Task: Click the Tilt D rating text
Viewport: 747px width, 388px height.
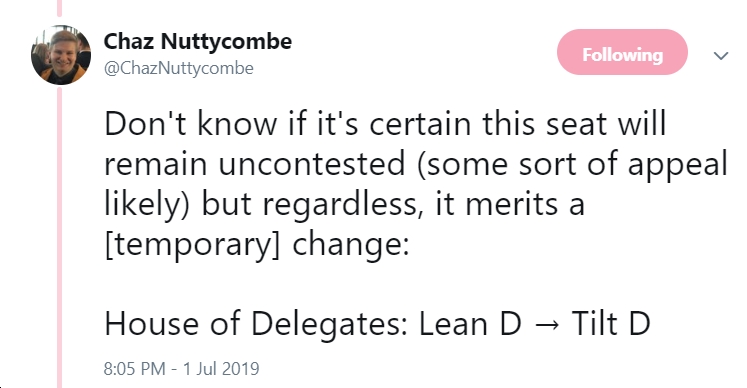Action: tap(611, 324)
